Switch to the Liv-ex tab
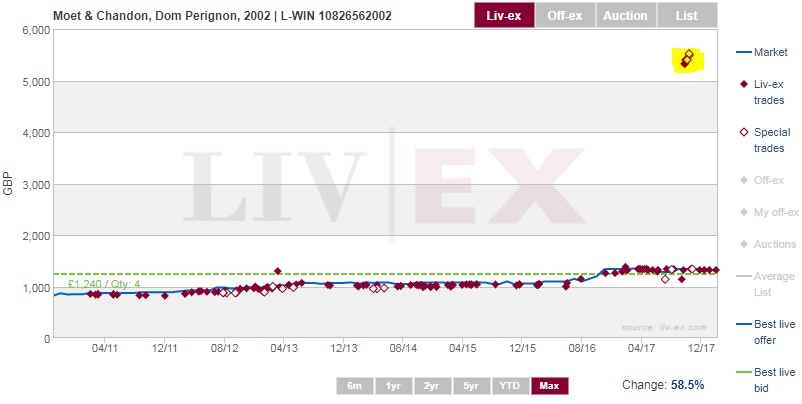Viewport: 802px width, 404px height. 504,15
